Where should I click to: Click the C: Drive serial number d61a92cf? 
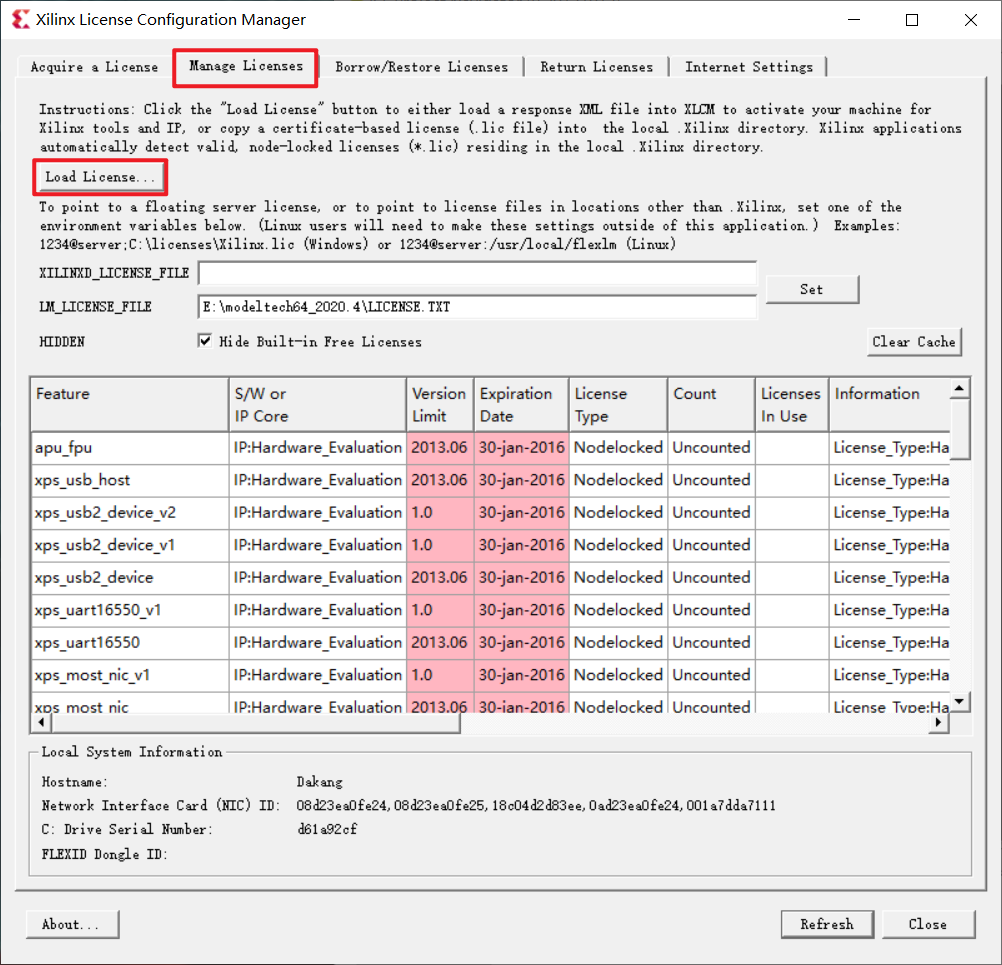[327, 829]
